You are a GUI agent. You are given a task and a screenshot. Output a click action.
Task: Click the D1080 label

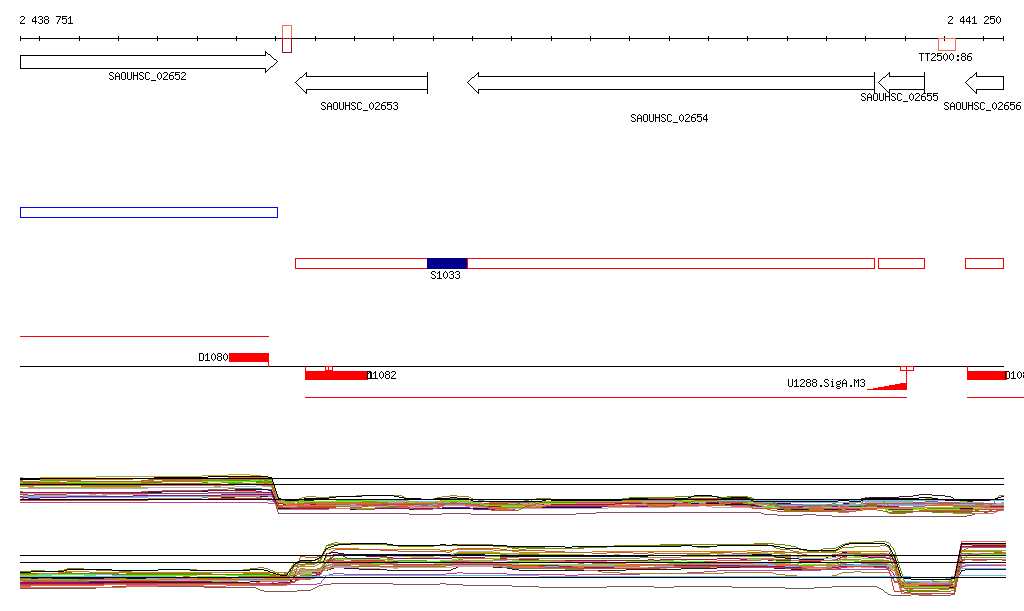213,358
